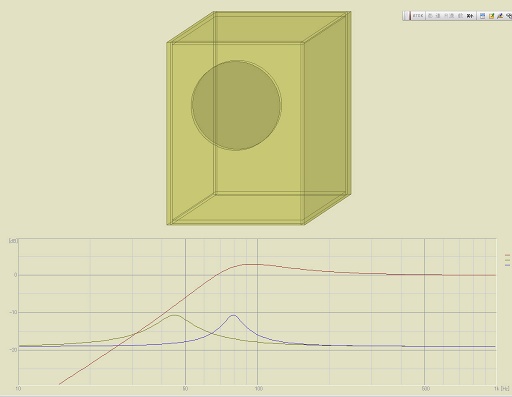512x397 pixels.
Task: Click the toolbar's leftmost text button
Action: pyautogui.click(x=418, y=16)
